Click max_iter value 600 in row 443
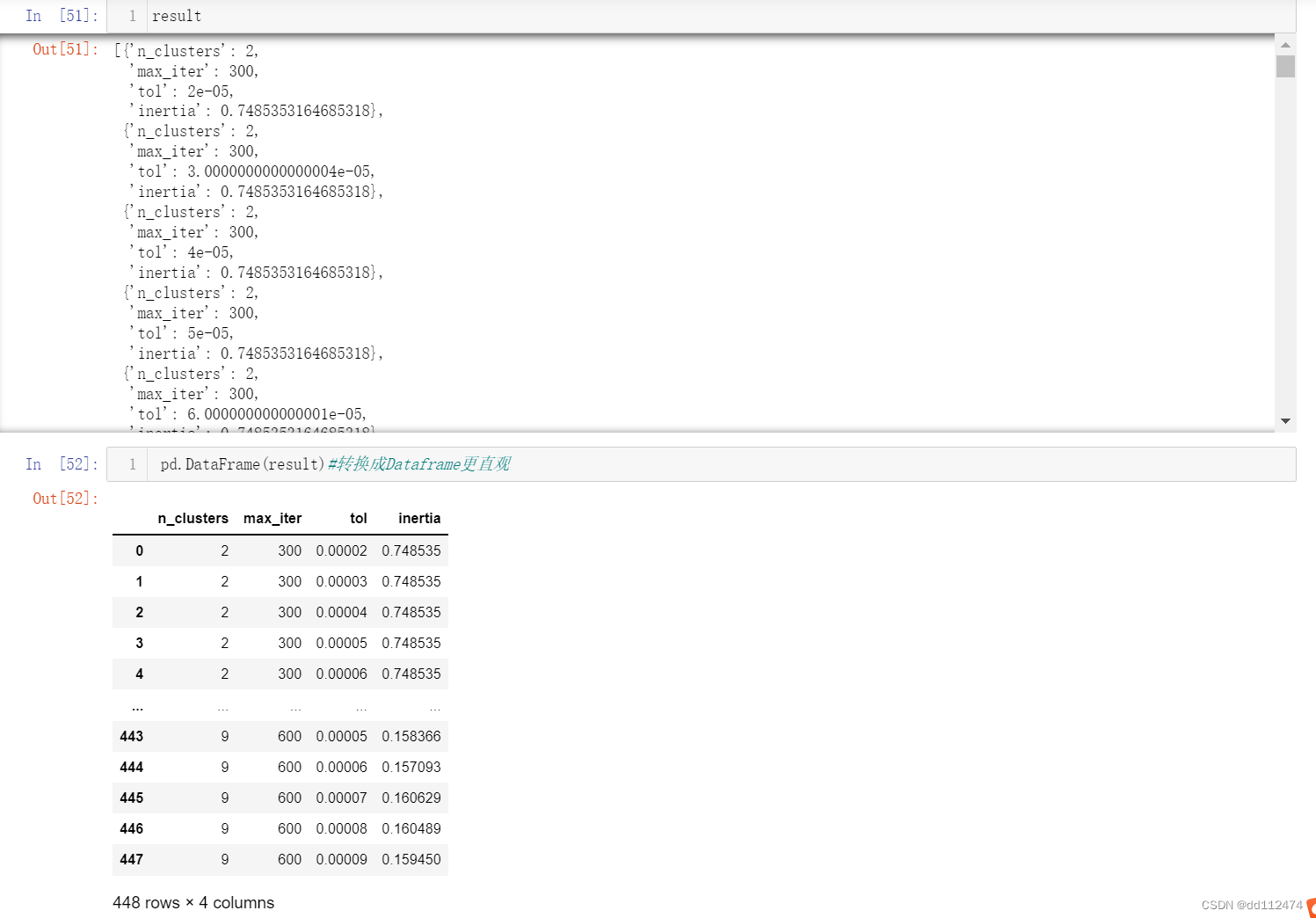 tap(290, 737)
